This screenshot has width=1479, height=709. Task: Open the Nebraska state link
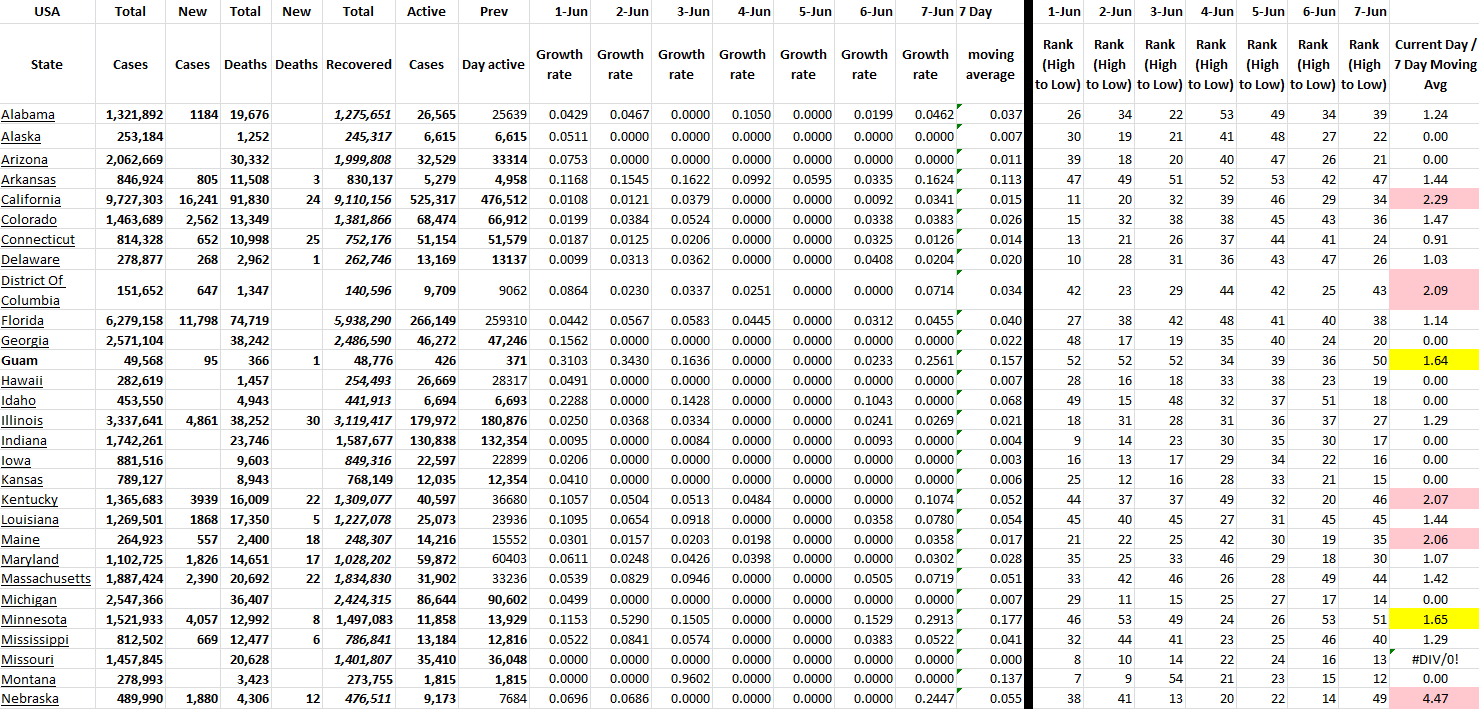(30, 699)
